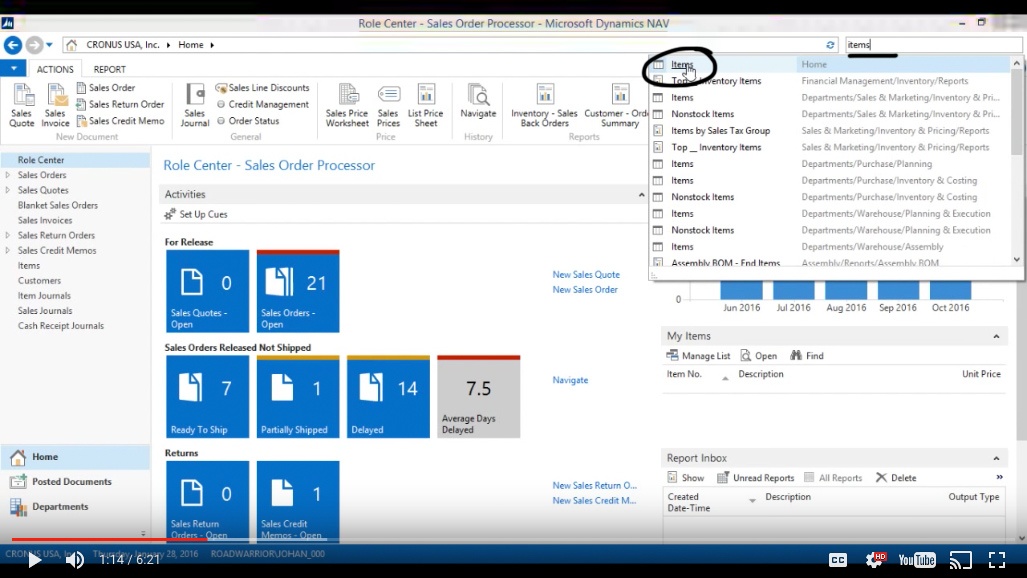Open the Sales Prices icon
Viewport: 1027px width, 578px height.
tap(388, 106)
